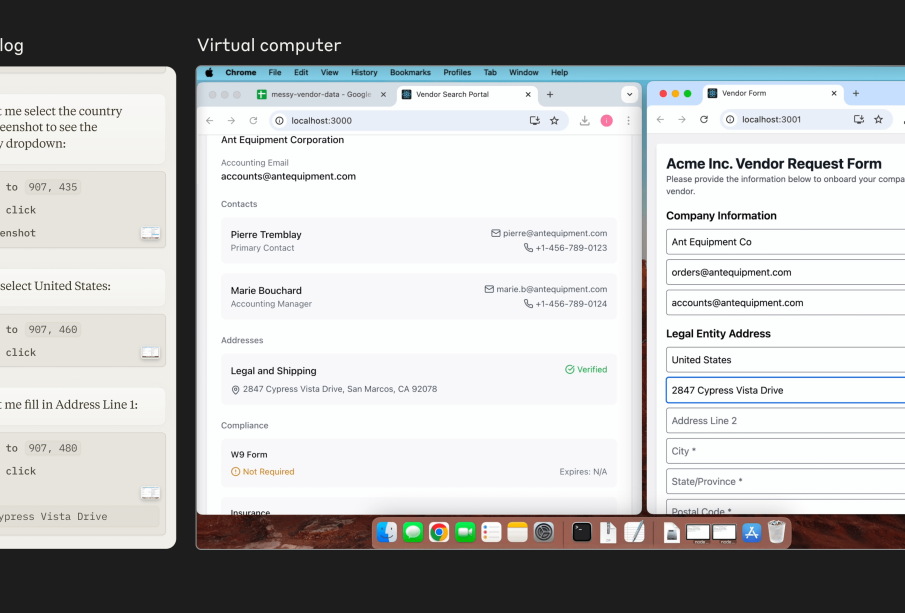Click the bookmark star in localhost:3000 address bar
Image resolution: width=905 pixels, height=613 pixels.
click(x=554, y=121)
